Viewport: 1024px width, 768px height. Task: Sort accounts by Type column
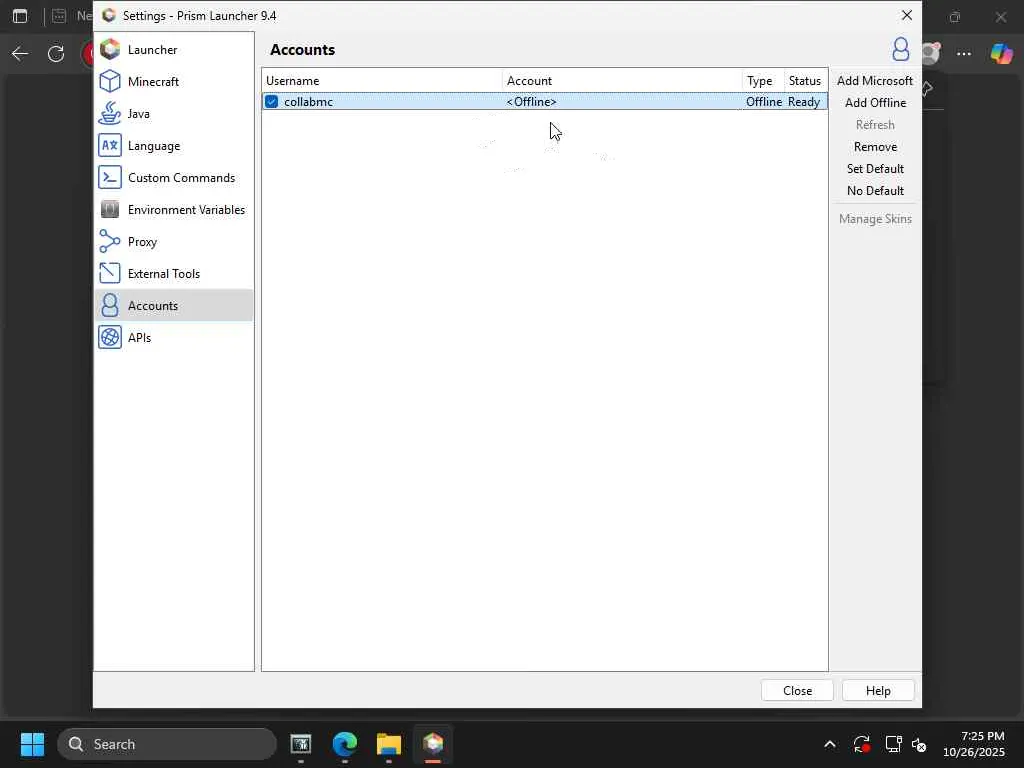pyautogui.click(x=763, y=81)
